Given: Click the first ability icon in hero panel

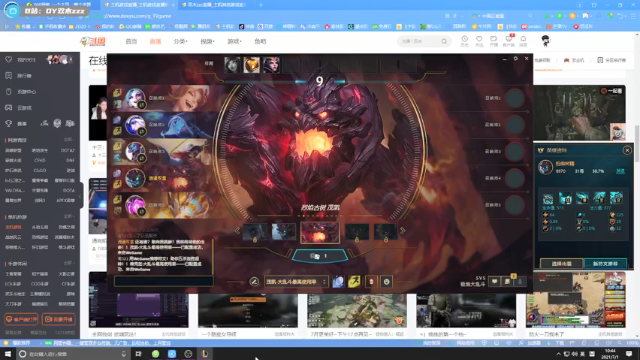Looking at the screenshot, I should [x=548, y=198].
